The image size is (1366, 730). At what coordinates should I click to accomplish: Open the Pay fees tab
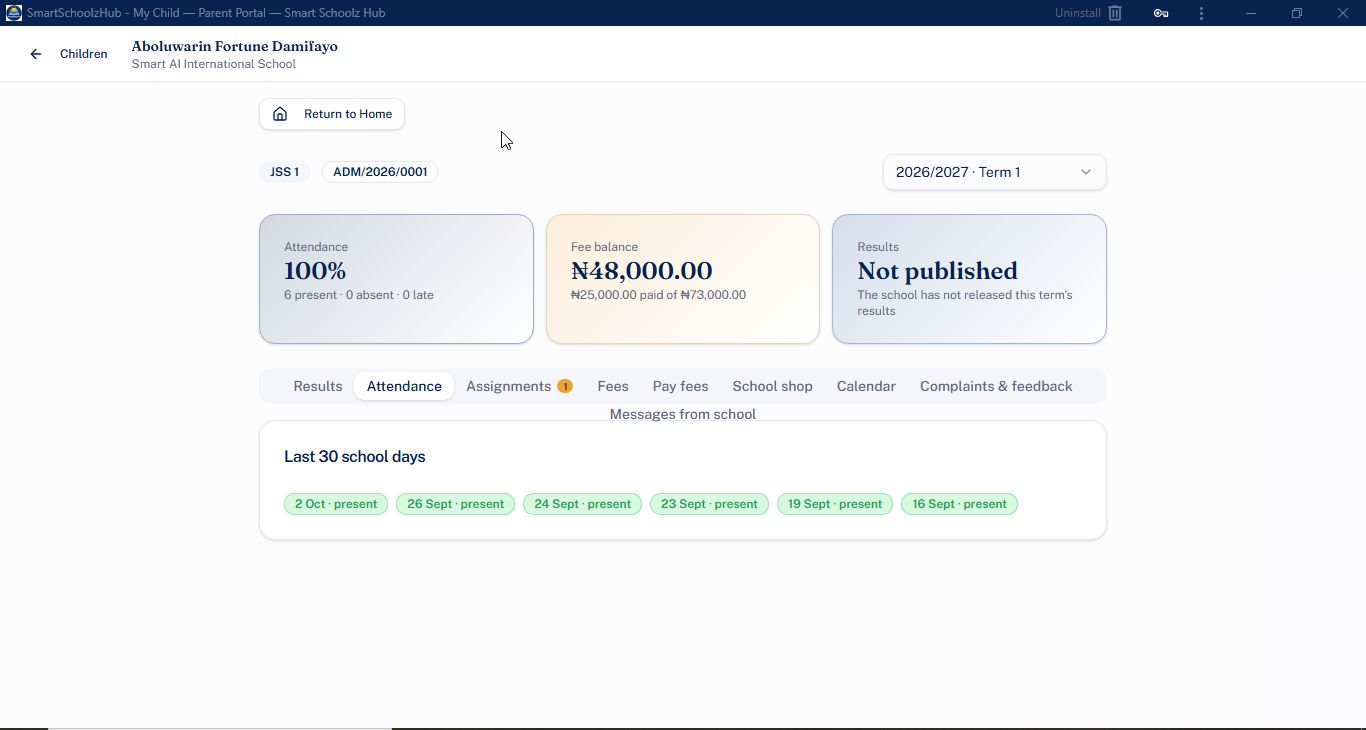[680, 386]
